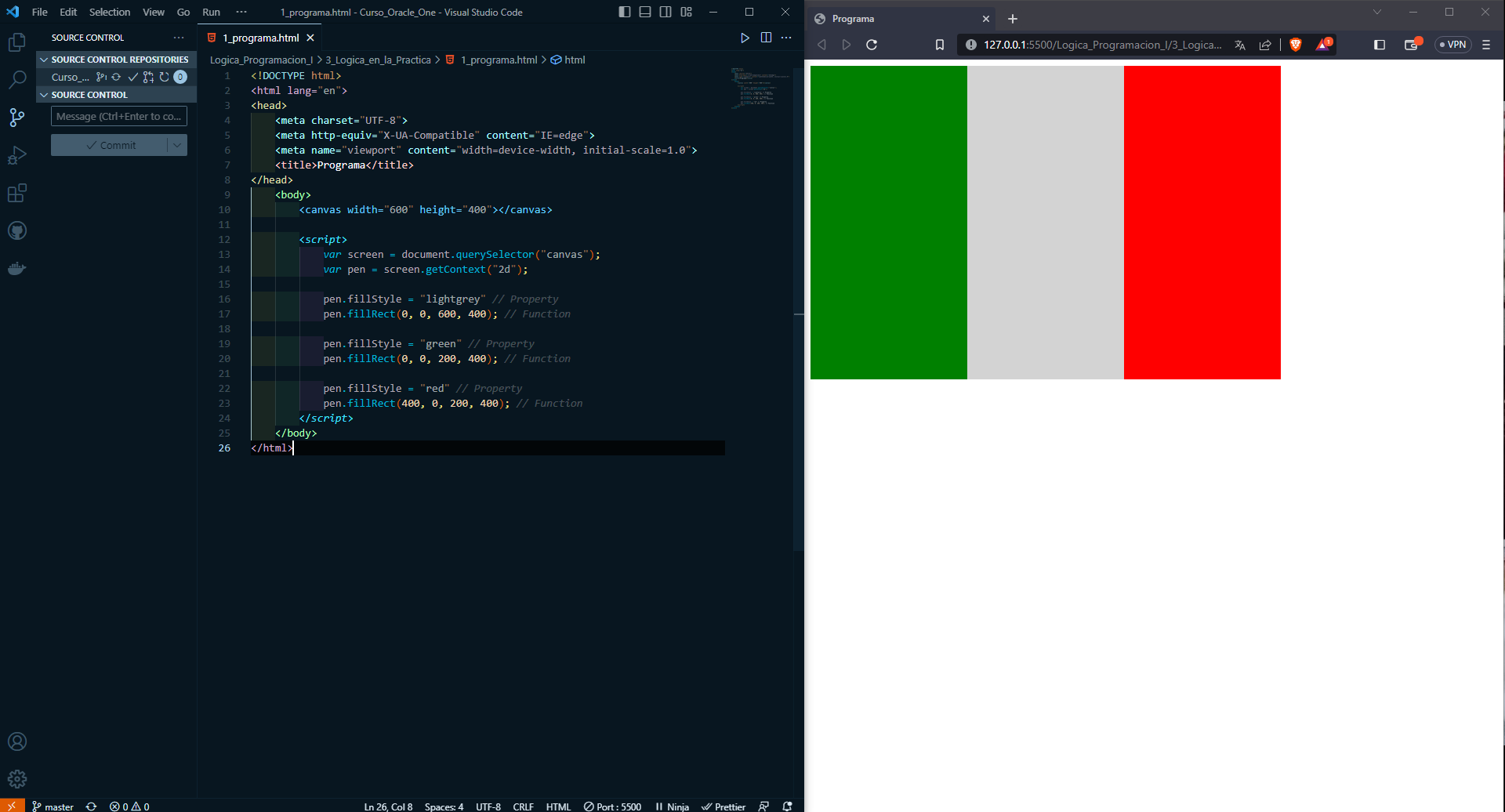The height and width of the screenshot is (812, 1505).
Task: Toggle the browser sidebar panel
Action: (1380, 45)
